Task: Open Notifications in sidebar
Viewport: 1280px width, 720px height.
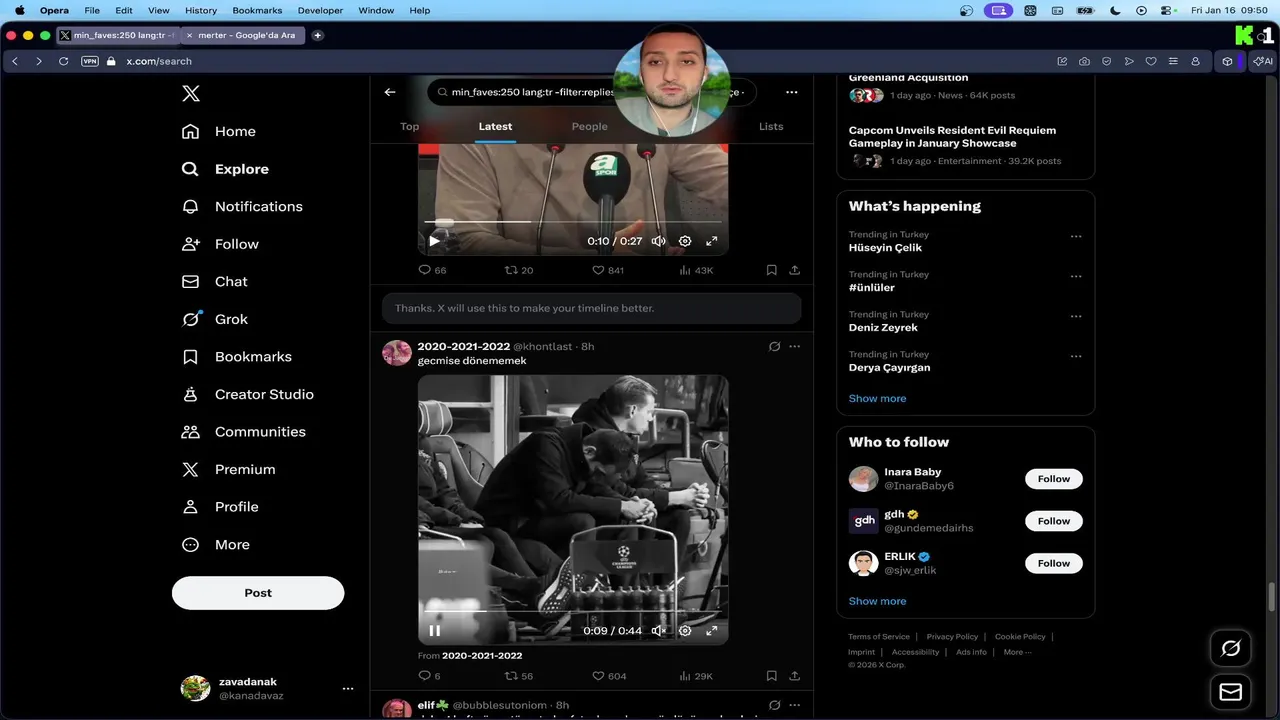Action: (x=242, y=206)
